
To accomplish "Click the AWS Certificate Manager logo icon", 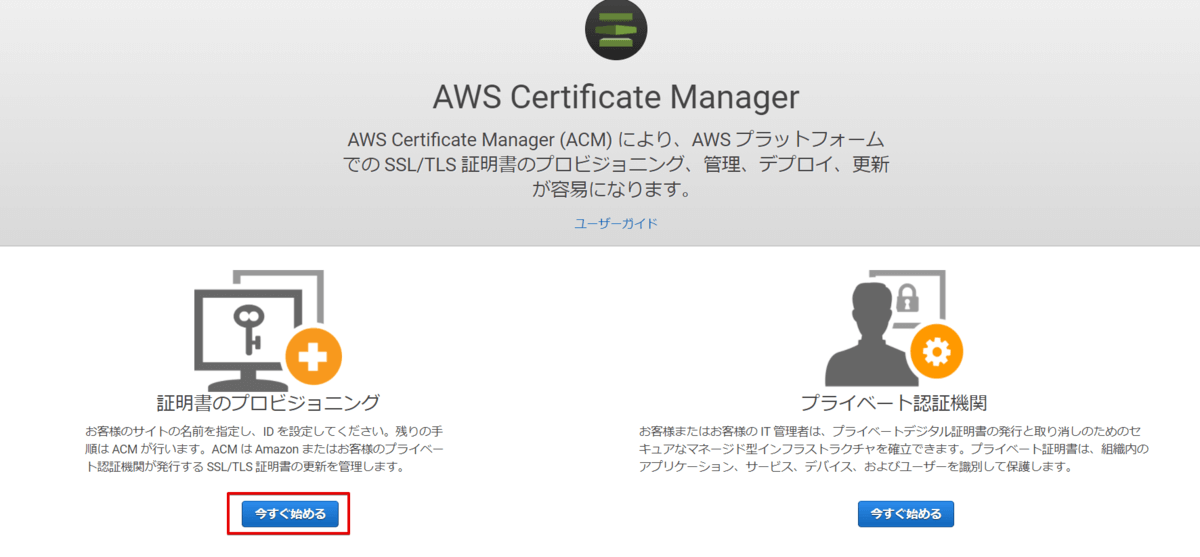I will click(615, 30).
